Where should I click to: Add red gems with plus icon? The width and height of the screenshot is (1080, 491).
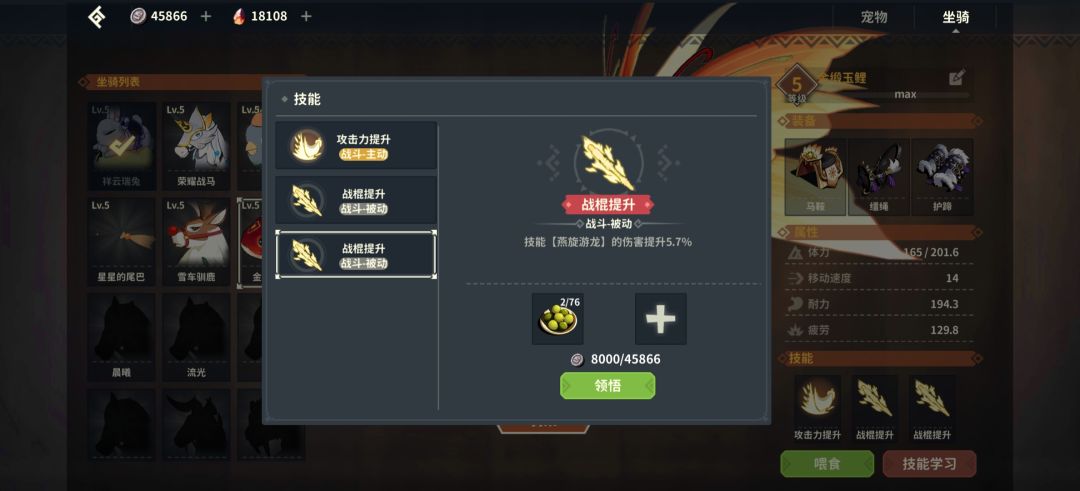[306, 16]
